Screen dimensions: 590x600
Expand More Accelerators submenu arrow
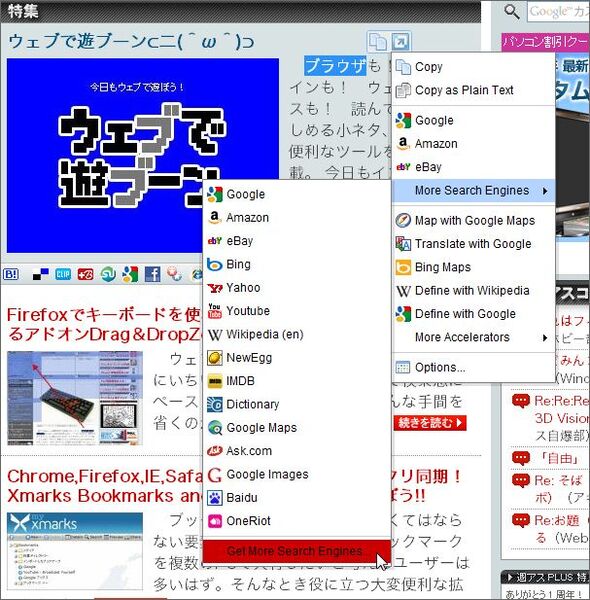(545, 338)
